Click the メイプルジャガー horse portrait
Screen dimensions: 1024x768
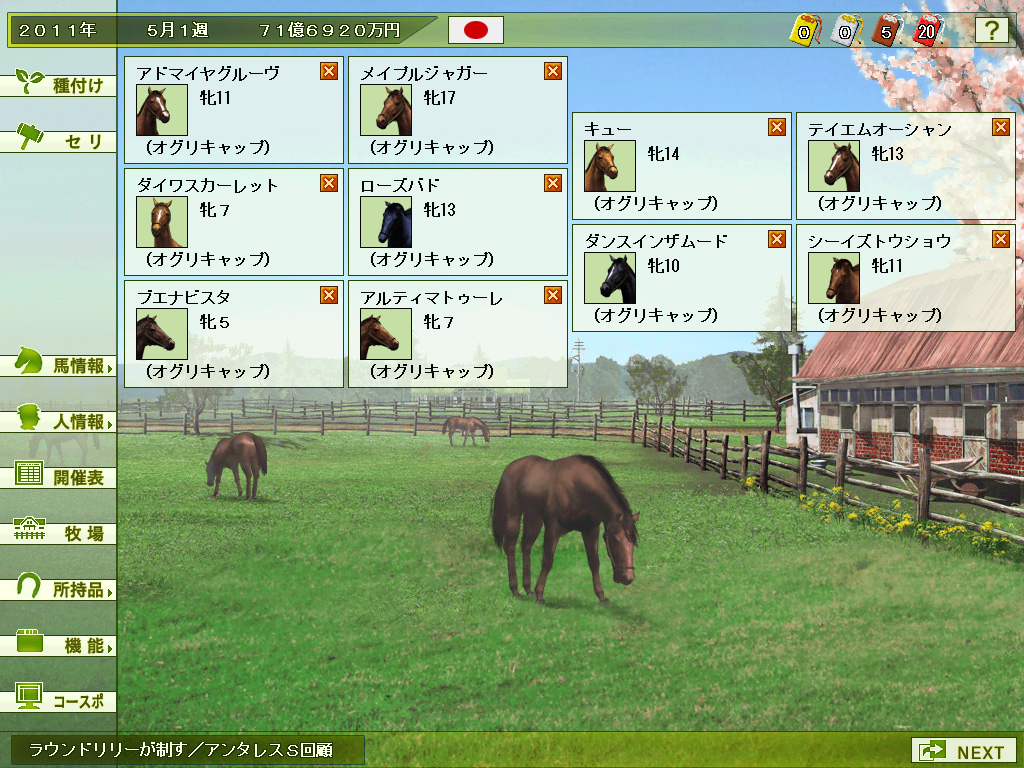tap(386, 110)
